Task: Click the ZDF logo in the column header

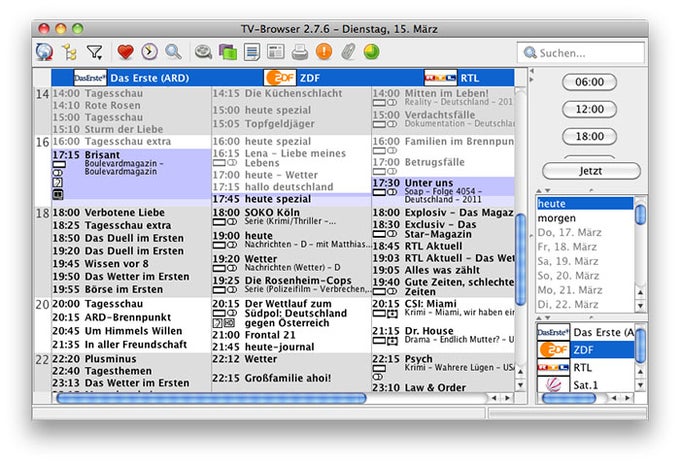Action: [280, 78]
